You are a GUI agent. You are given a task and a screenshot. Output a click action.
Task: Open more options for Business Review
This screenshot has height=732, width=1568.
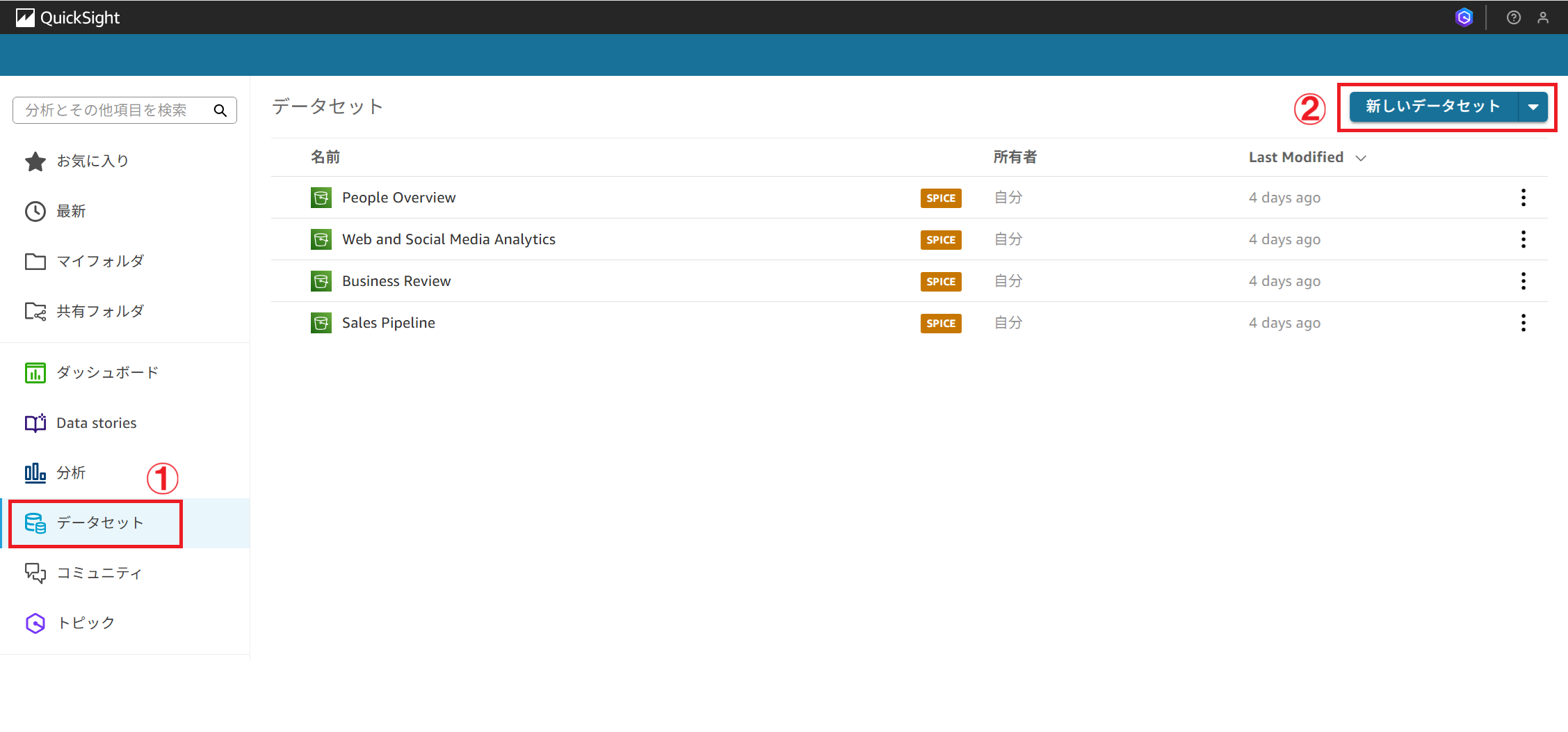[x=1523, y=281]
